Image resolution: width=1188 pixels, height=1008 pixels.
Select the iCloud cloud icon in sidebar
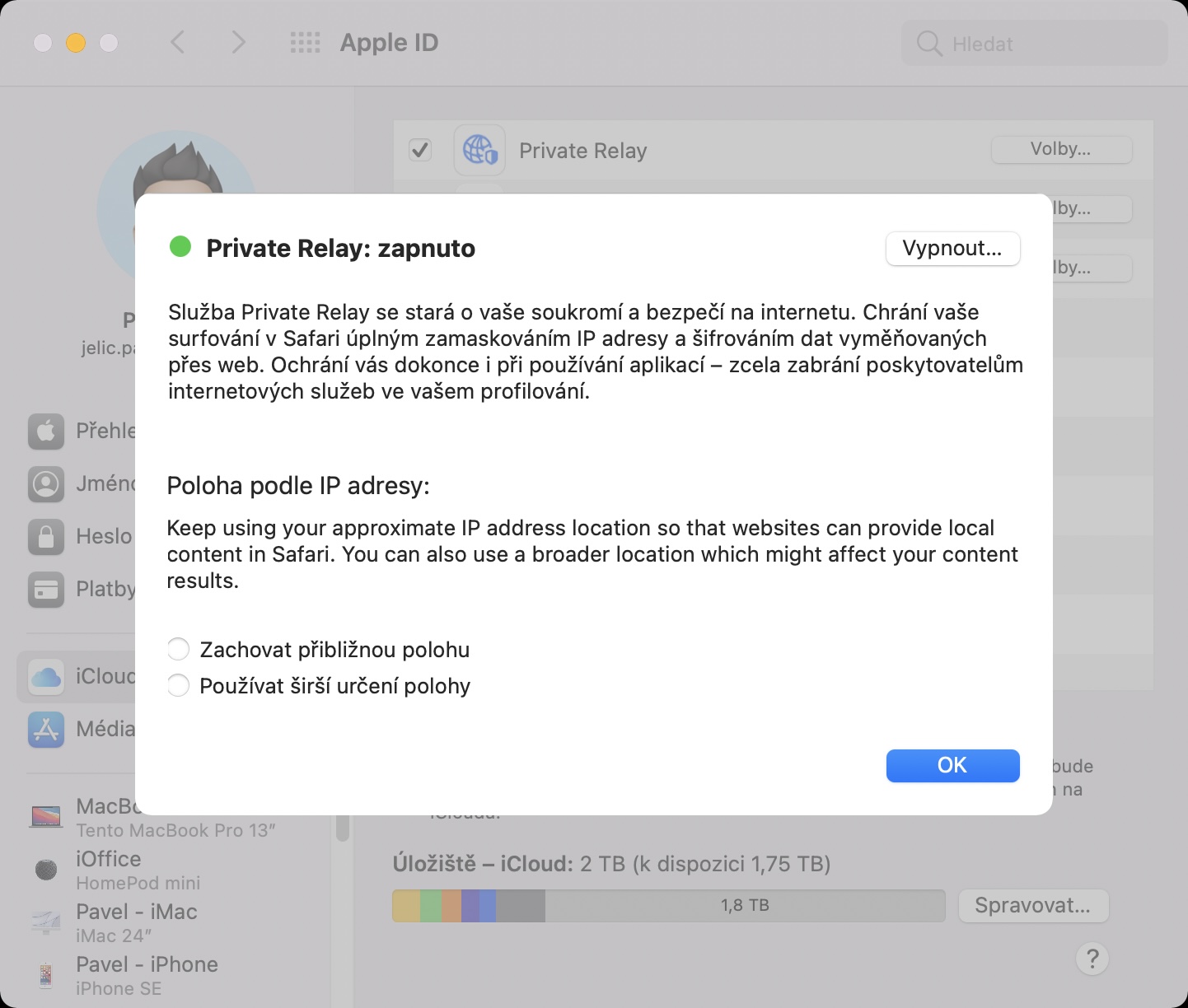click(x=46, y=676)
